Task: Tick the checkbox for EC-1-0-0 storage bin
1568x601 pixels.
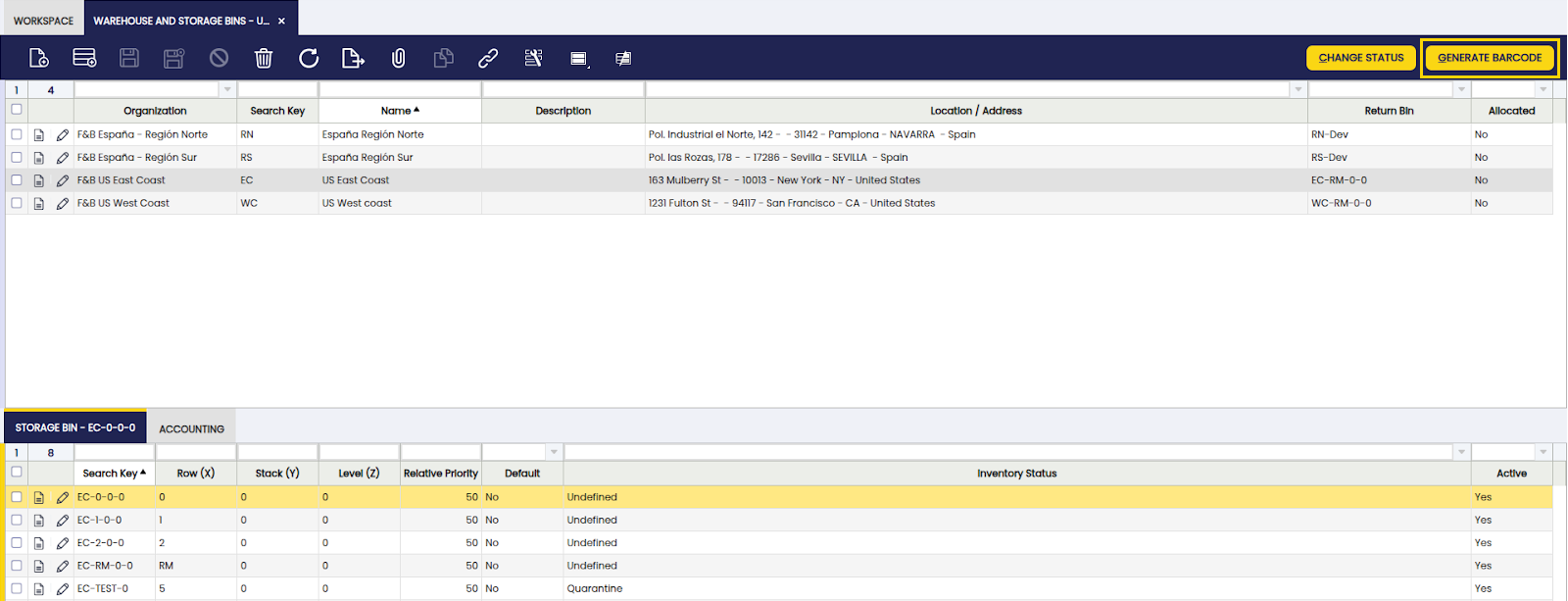Action: point(17,520)
